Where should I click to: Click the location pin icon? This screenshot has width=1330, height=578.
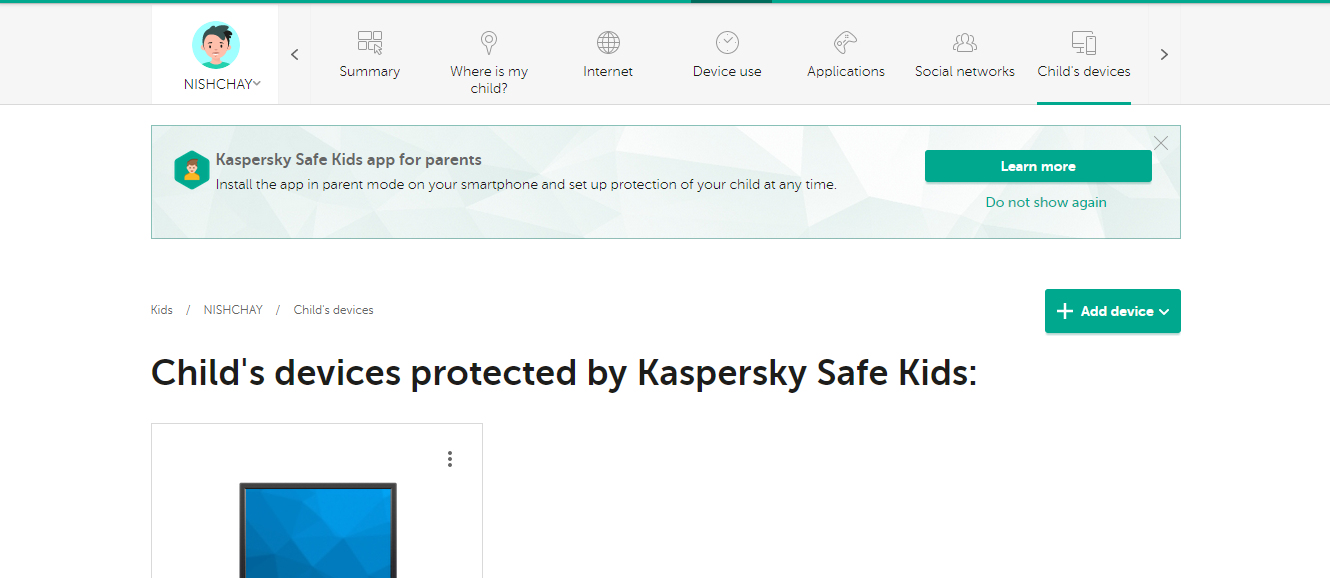coord(488,42)
